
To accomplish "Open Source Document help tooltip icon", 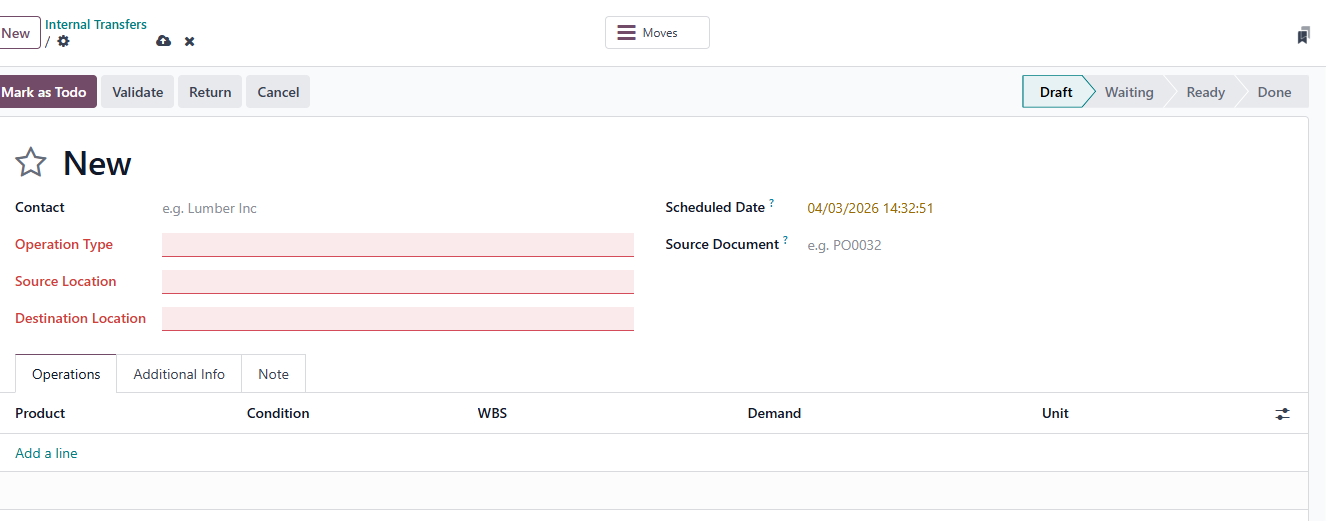I will point(786,240).
